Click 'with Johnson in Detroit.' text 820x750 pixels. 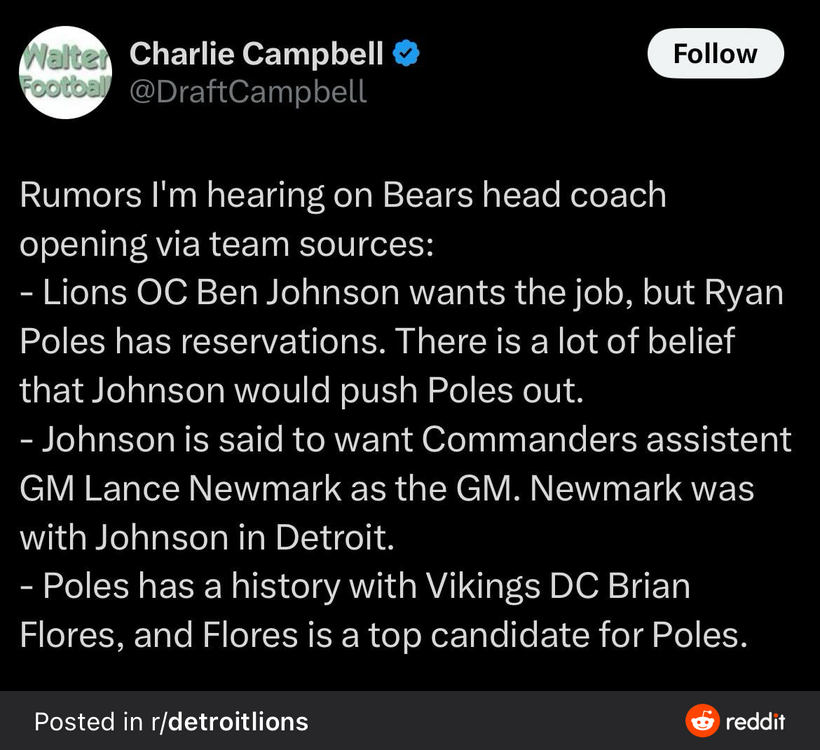[x=207, y=538]
